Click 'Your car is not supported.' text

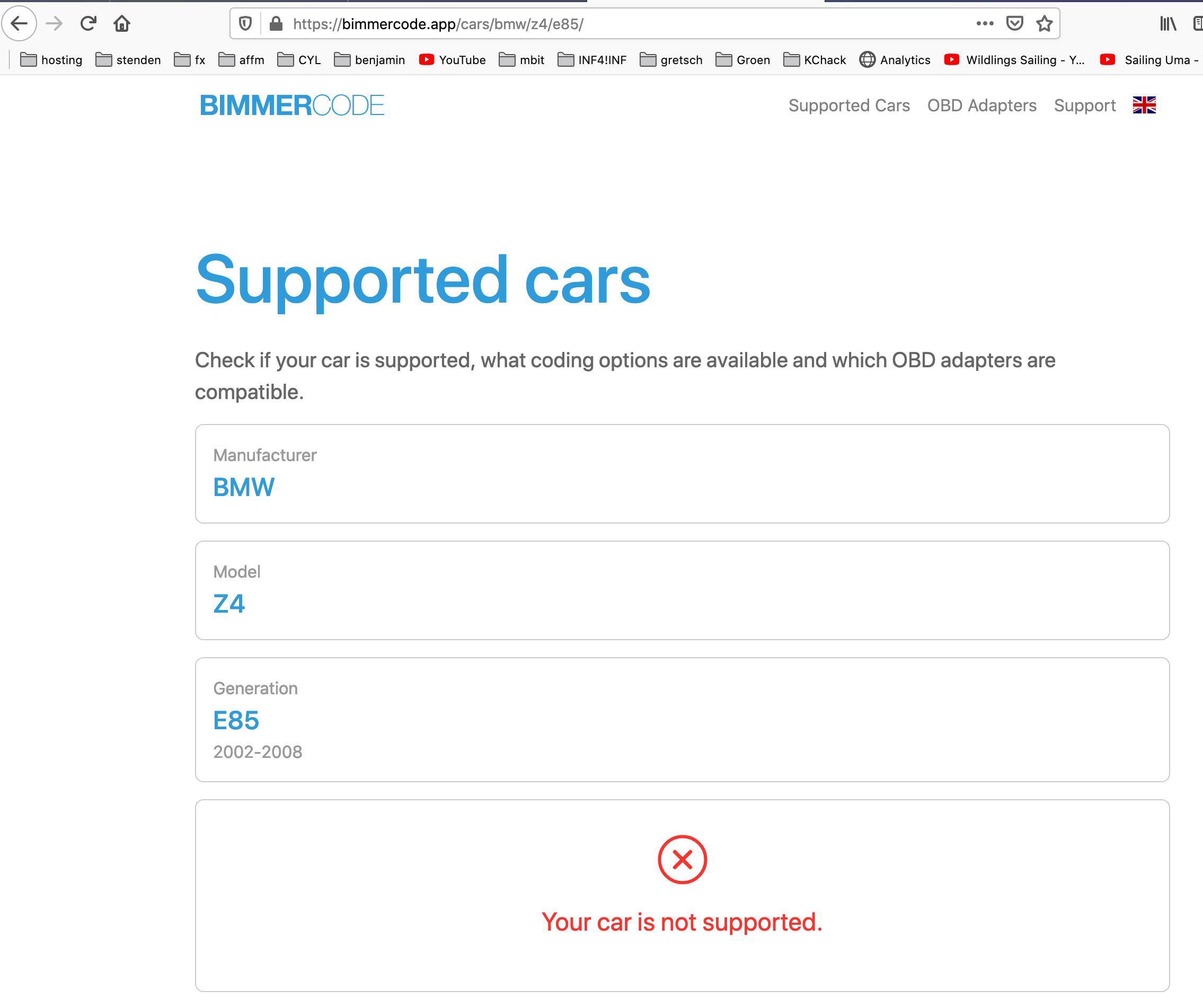pyautogui.click(x=682, y=923)
